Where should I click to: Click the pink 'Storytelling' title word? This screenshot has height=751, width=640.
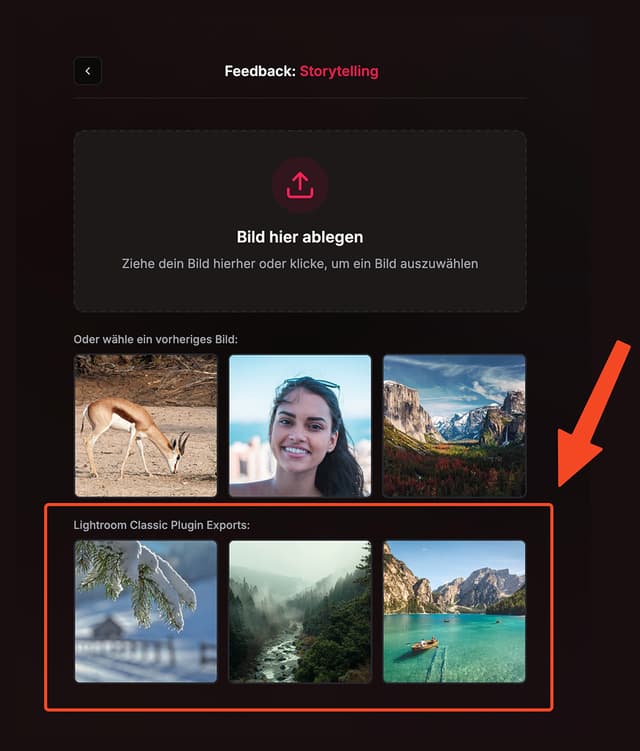tap(339, 71)
